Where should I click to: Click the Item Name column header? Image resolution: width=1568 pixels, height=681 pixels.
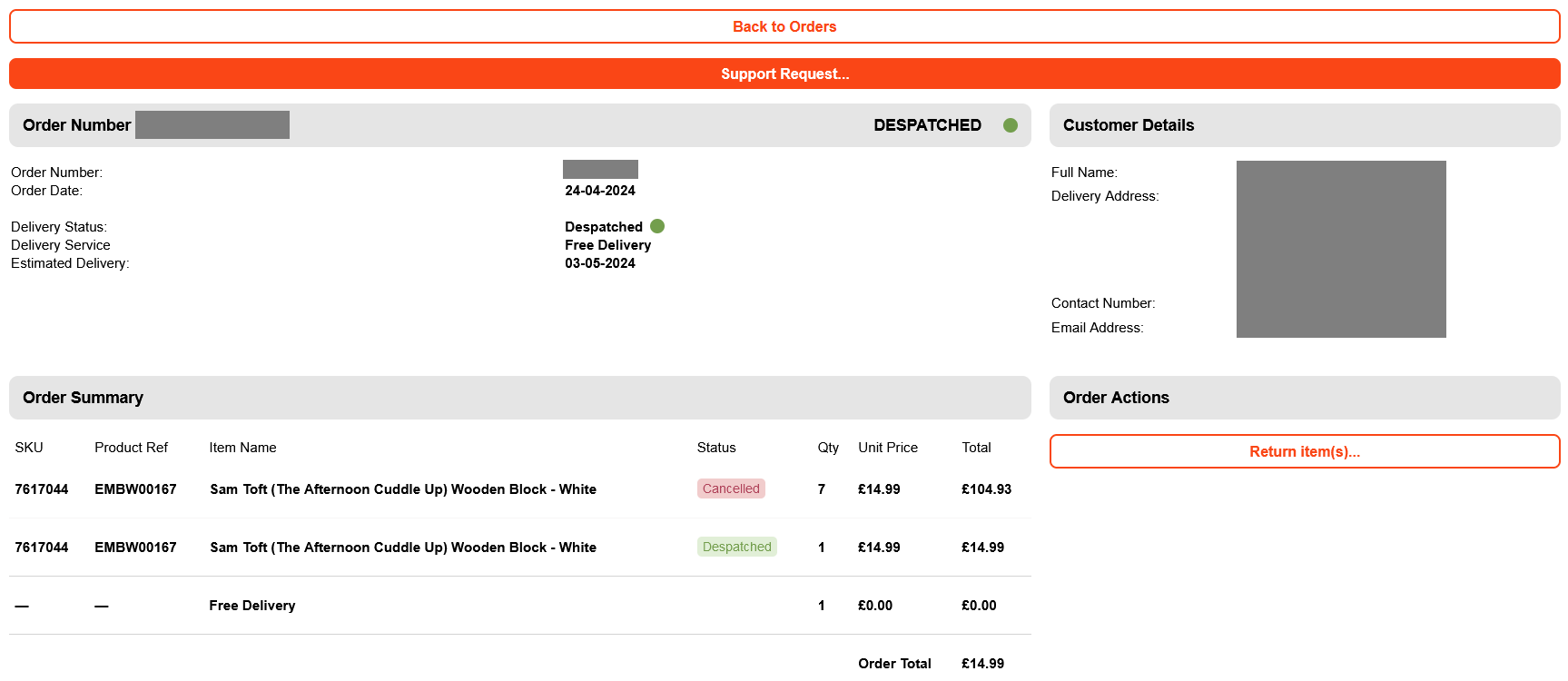point(242,448)
